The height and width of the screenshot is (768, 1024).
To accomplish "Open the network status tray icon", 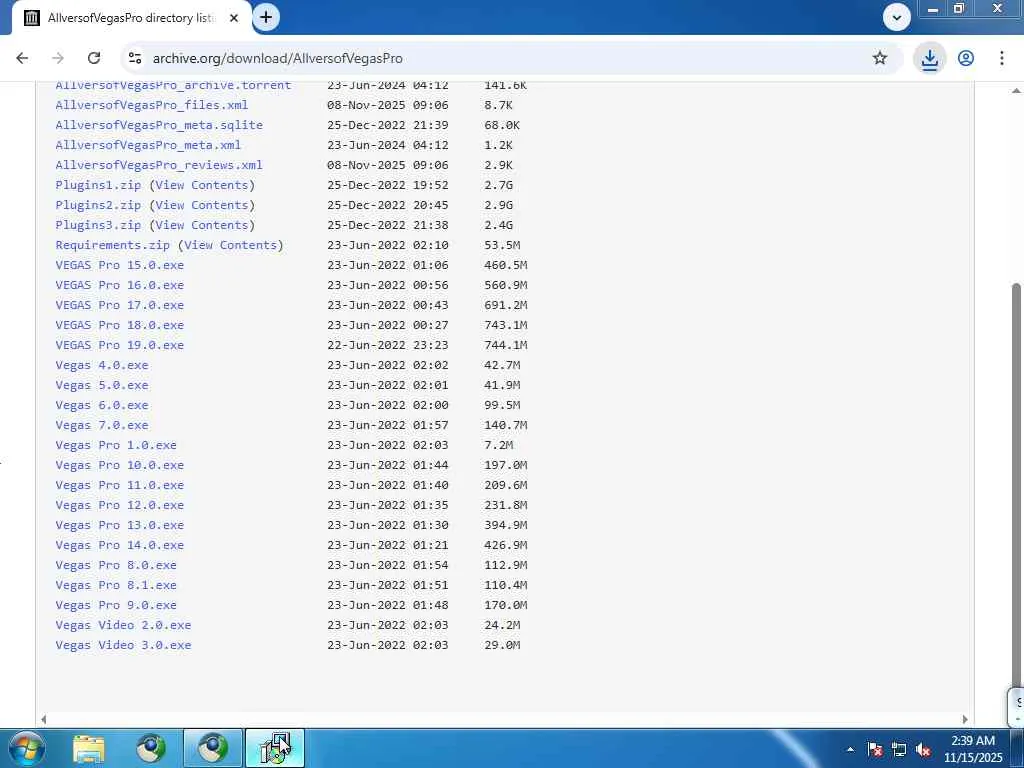I will click(x=899, y=749).
